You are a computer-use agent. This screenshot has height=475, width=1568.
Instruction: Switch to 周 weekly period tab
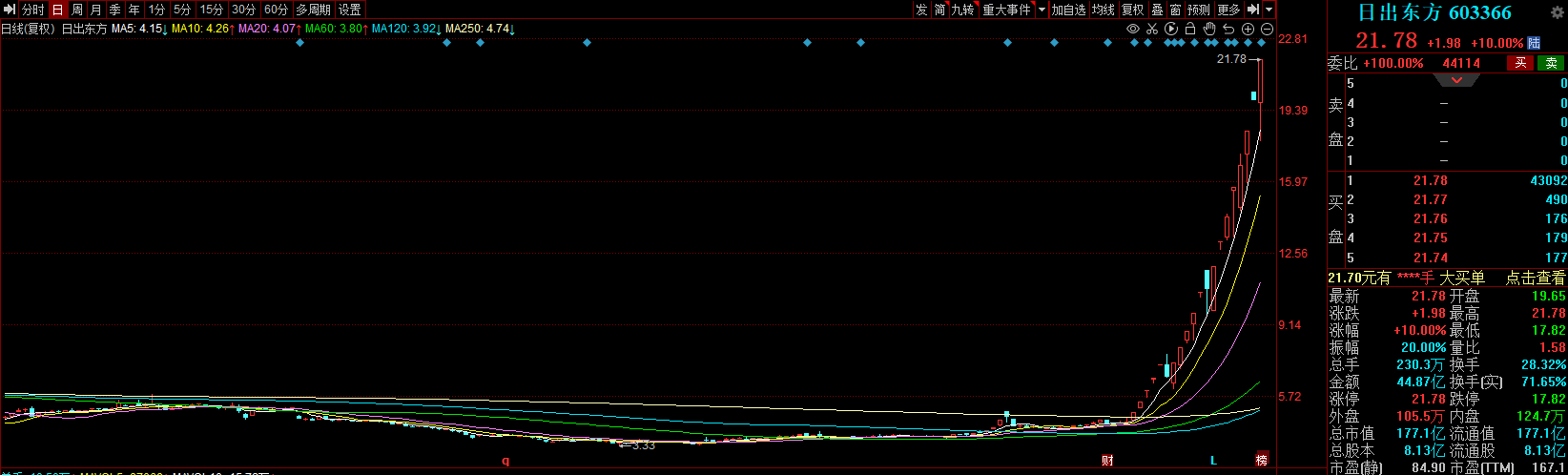tap(77, 10)
